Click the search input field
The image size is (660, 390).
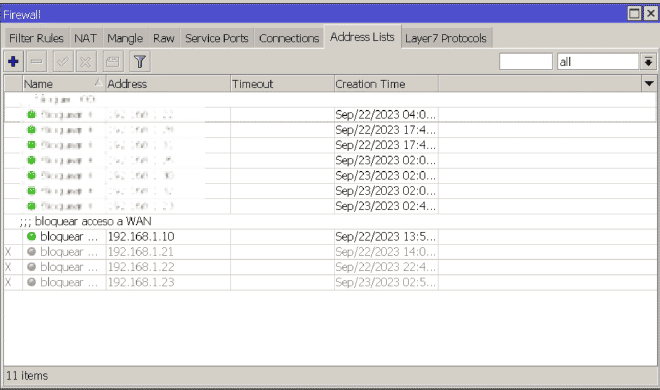[x=526, y=62]
